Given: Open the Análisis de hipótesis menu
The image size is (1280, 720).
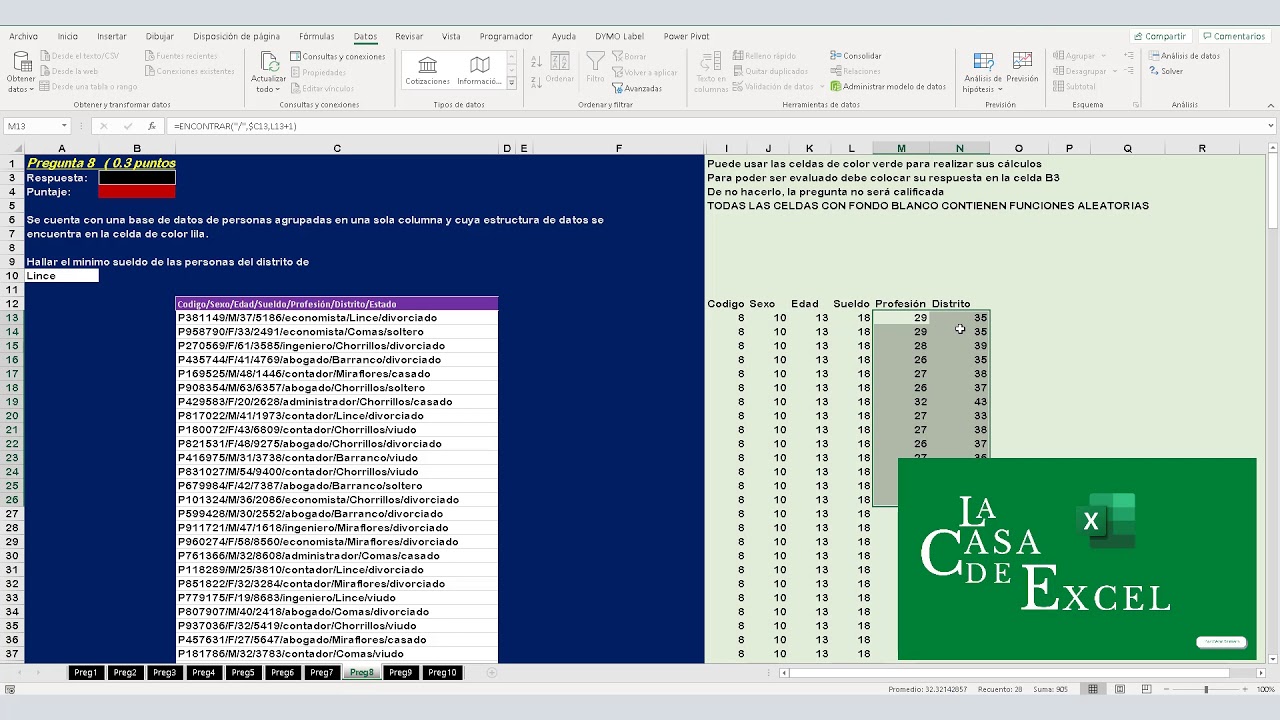Looking at the screenshot, I should [983, 72].
